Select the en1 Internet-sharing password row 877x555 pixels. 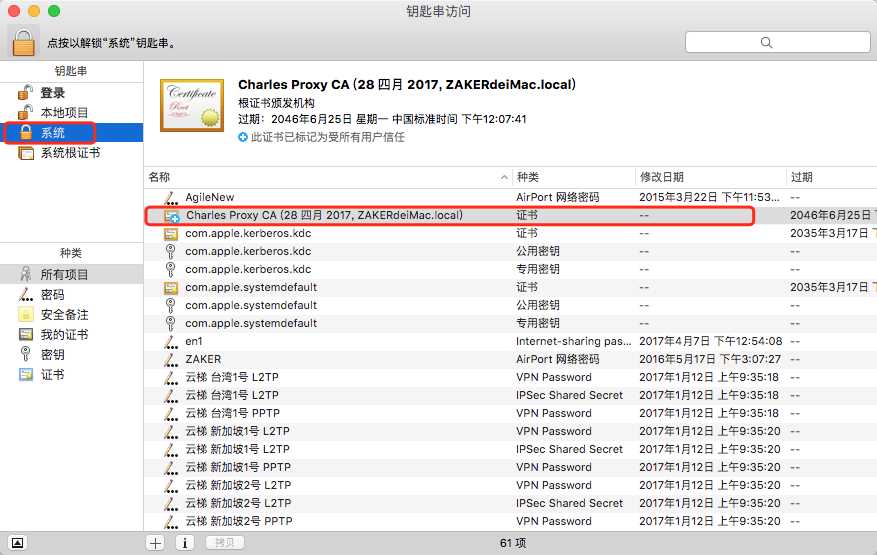[x=510, y=341]
